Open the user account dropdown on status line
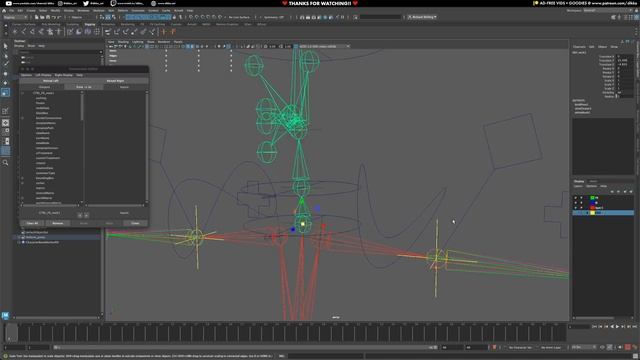The height and width of the screenshot is (360, 640). coord(422,17)
